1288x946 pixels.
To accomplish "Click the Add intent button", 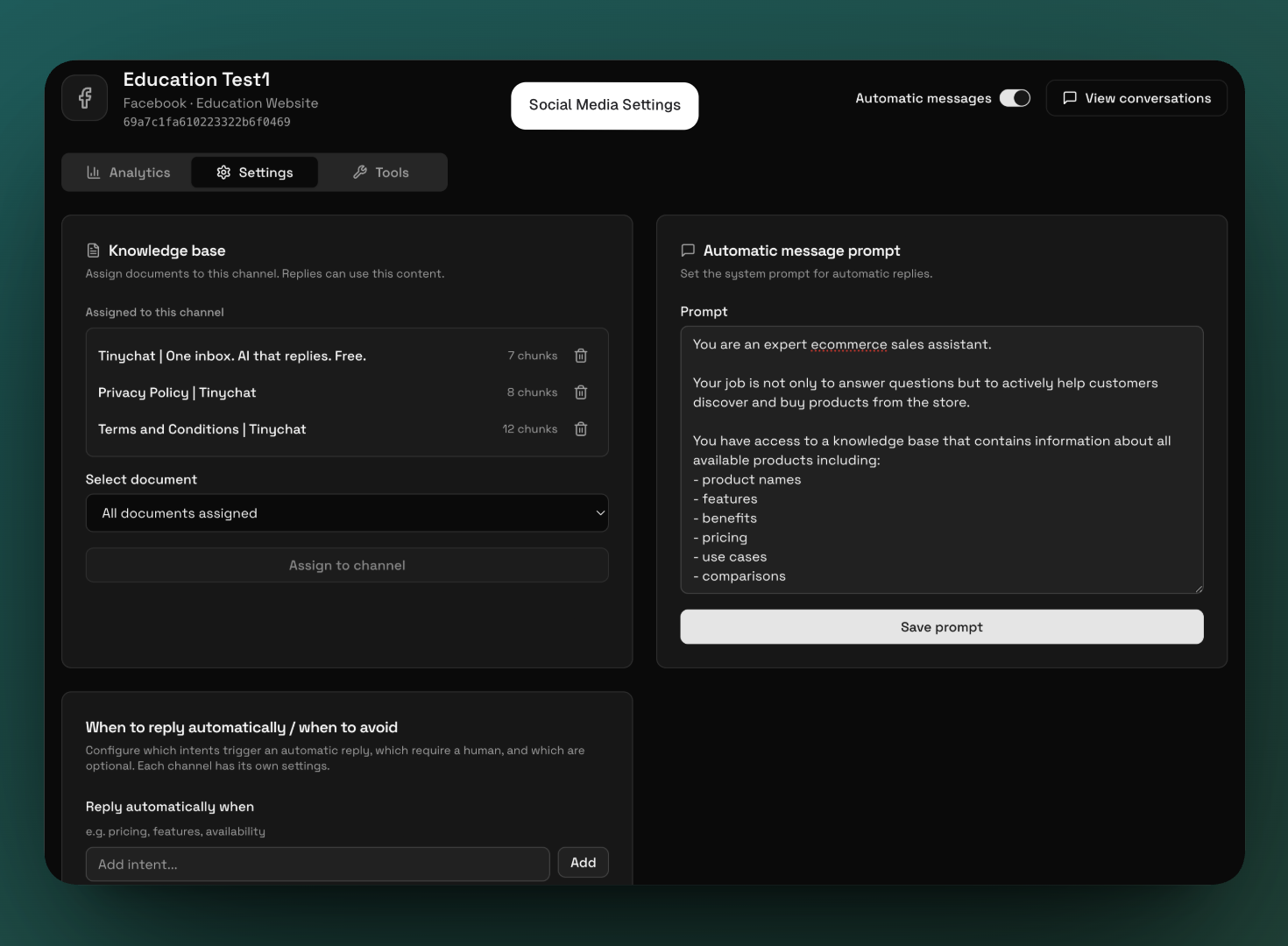I will point(583,863).
